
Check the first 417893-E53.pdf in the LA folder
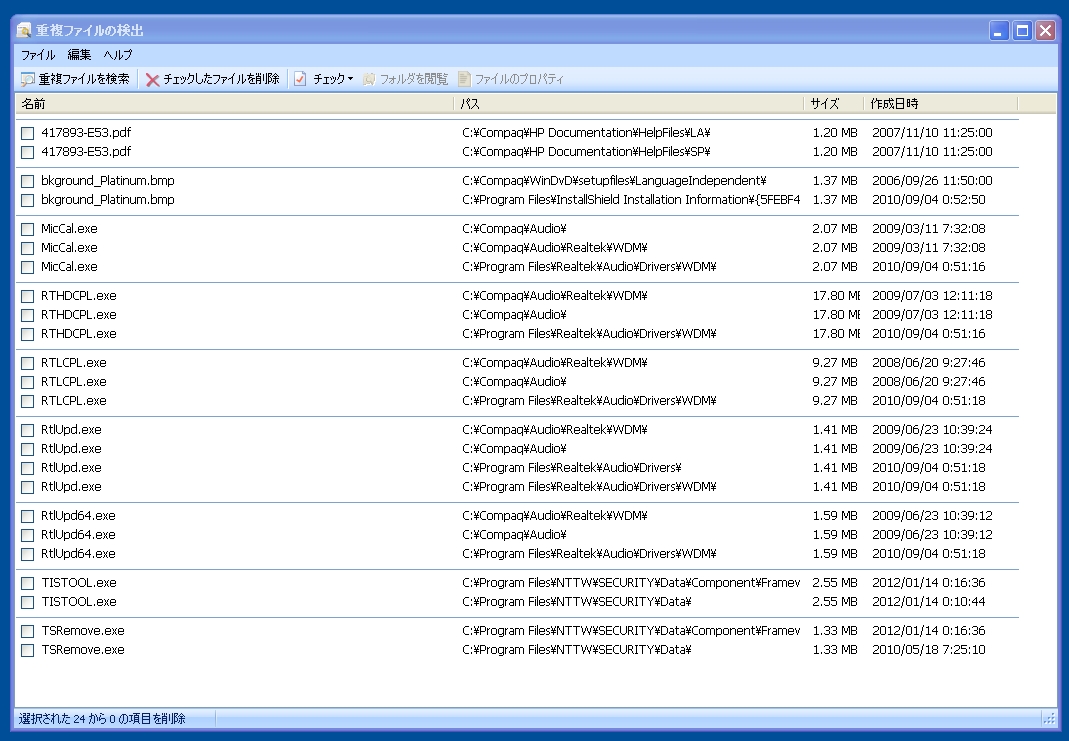[x=28, y=133]
